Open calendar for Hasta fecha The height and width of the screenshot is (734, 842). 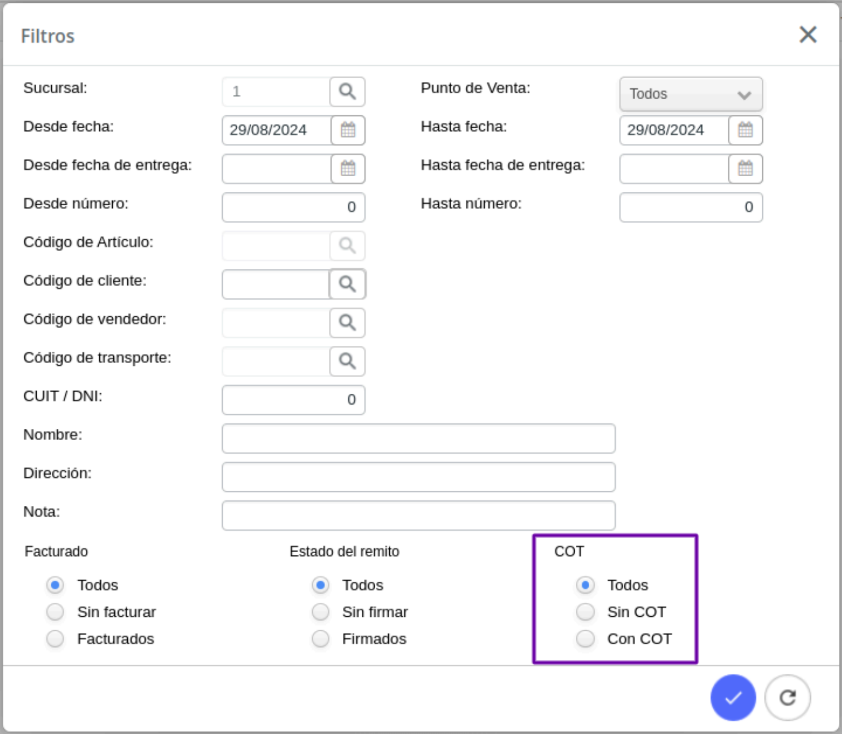(x=745, y=130)
